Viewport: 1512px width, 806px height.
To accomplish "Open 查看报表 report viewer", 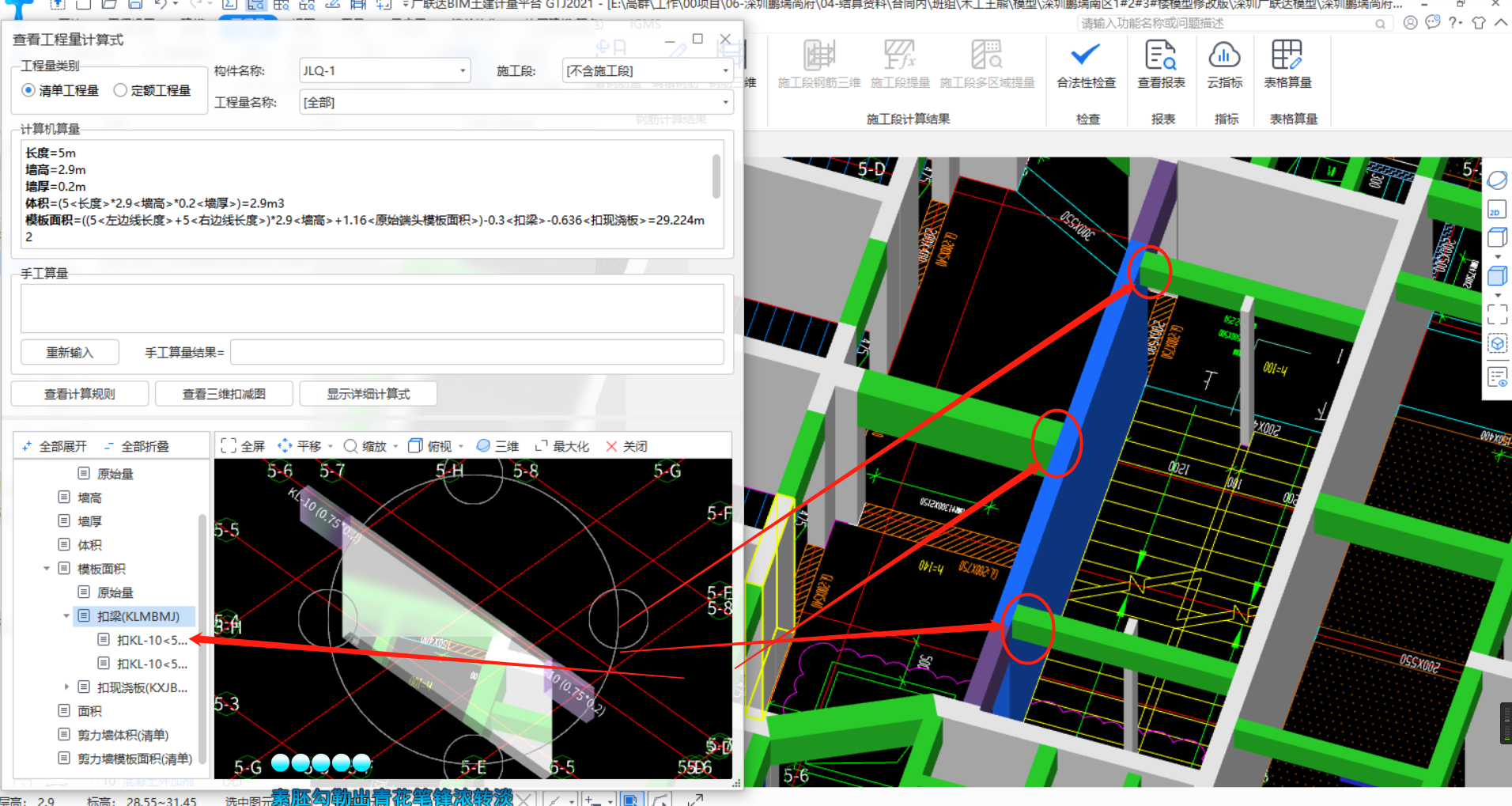I will pos(1161,65).
